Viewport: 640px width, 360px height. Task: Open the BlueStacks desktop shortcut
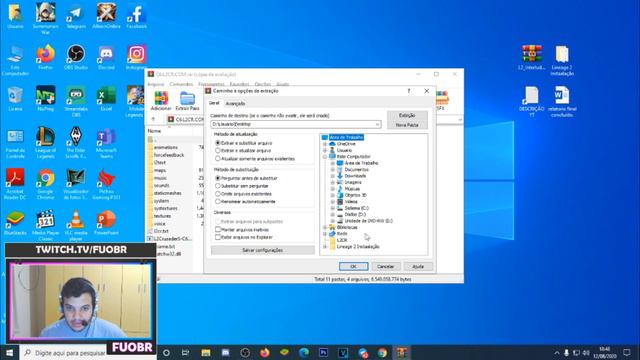[15, 223]
